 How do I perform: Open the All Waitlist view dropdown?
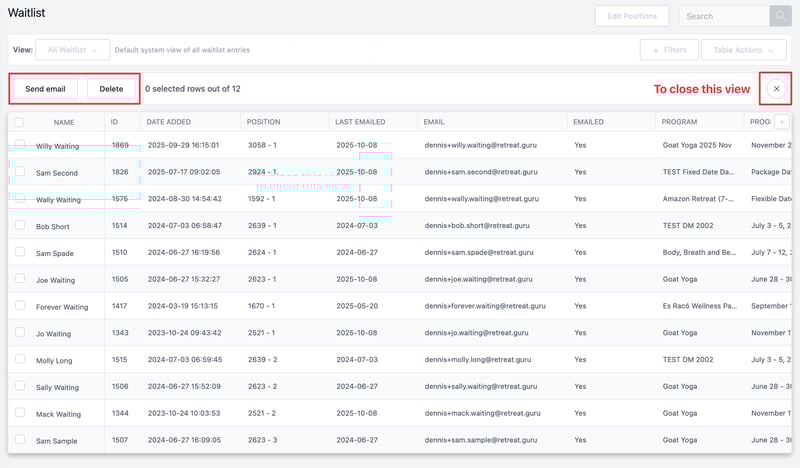click(72, 50)
